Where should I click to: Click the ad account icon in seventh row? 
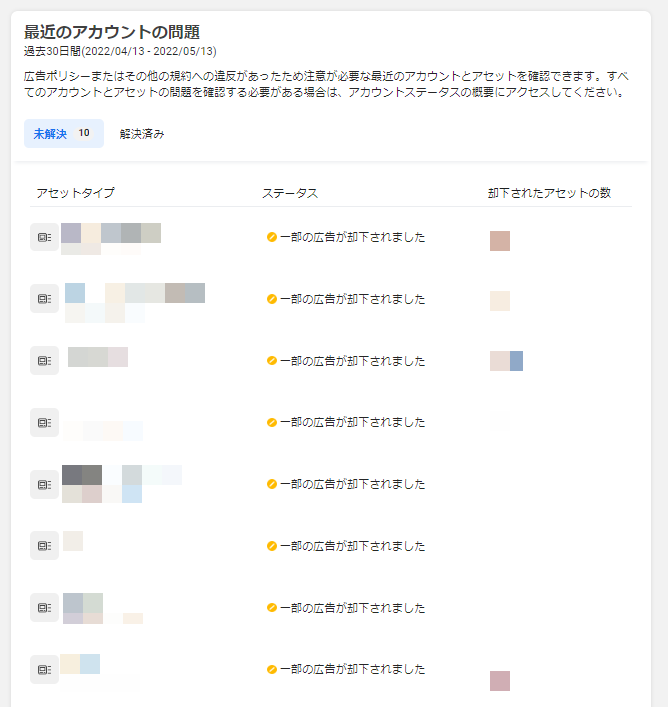click(44, 608)
